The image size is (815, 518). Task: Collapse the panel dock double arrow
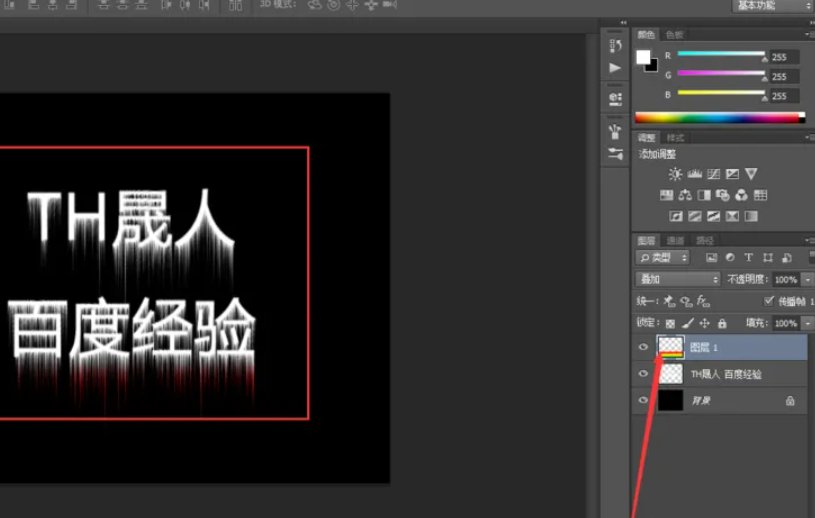coord(623,22)
